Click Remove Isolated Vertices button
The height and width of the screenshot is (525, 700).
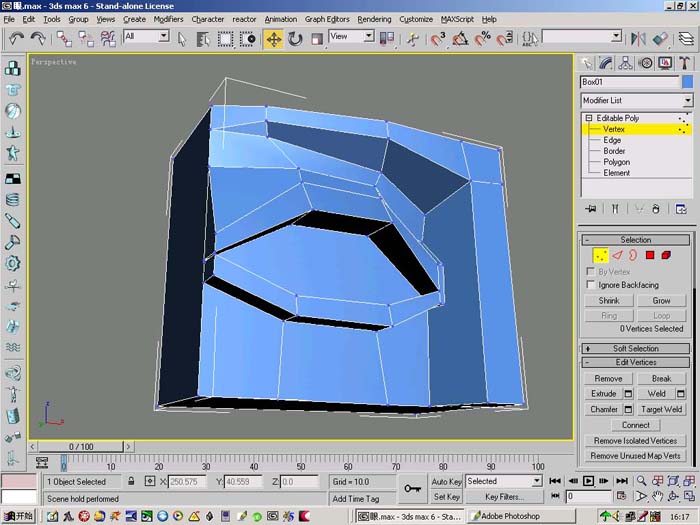tap(635, 441)
